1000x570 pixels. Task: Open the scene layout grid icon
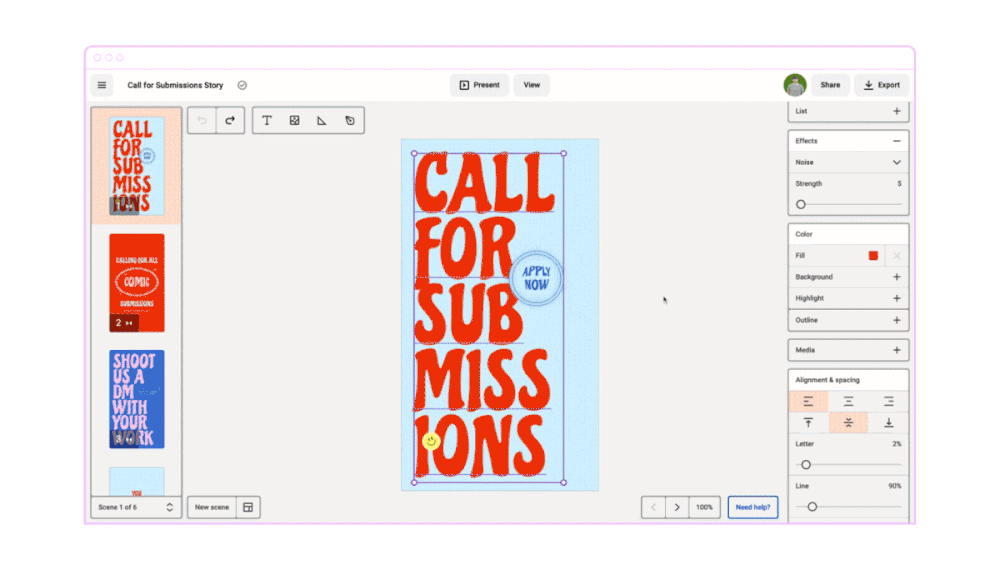(x=248, y=508)
